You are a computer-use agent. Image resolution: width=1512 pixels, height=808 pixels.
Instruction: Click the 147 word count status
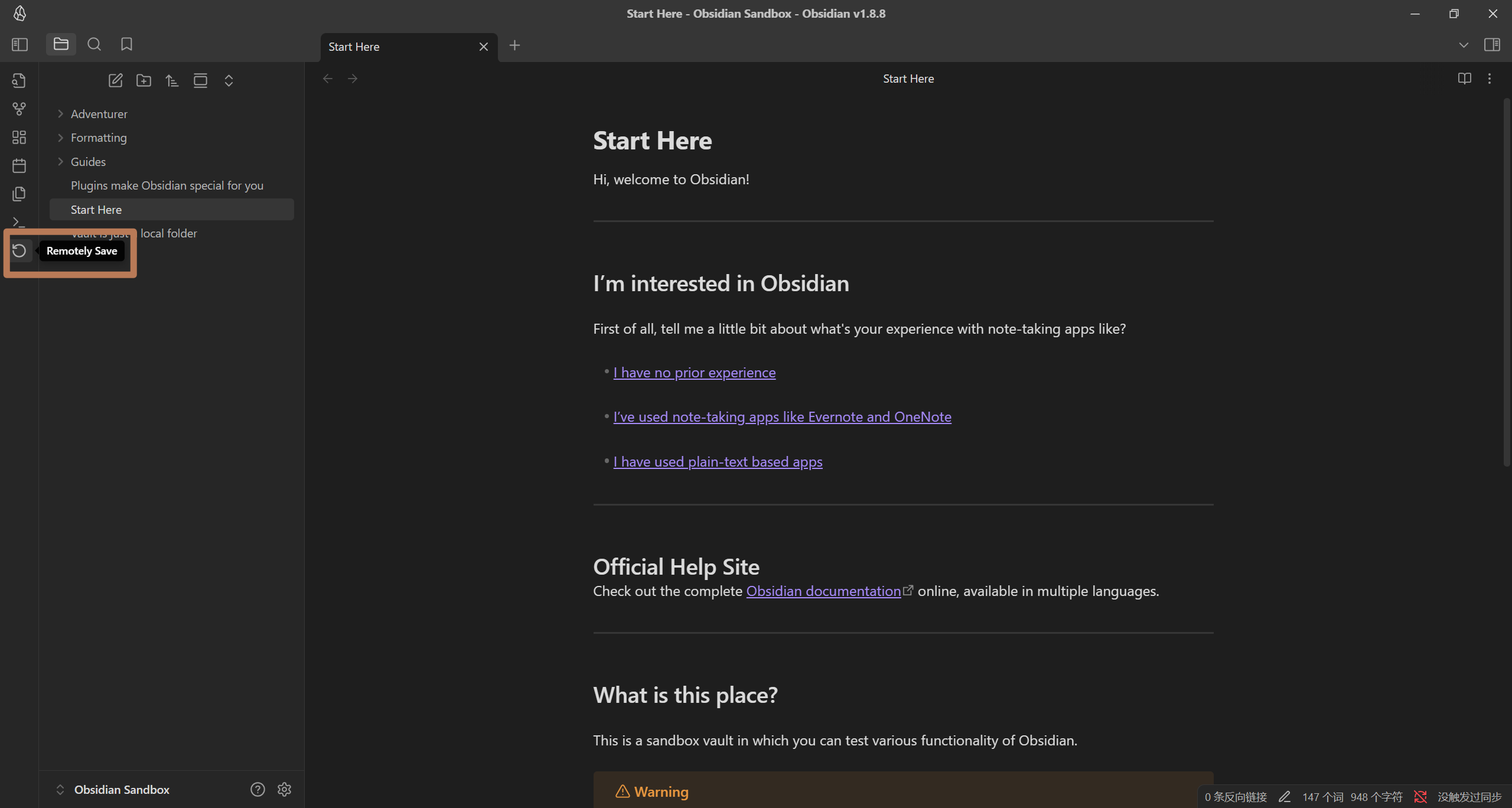click(x=1322, y=797)
